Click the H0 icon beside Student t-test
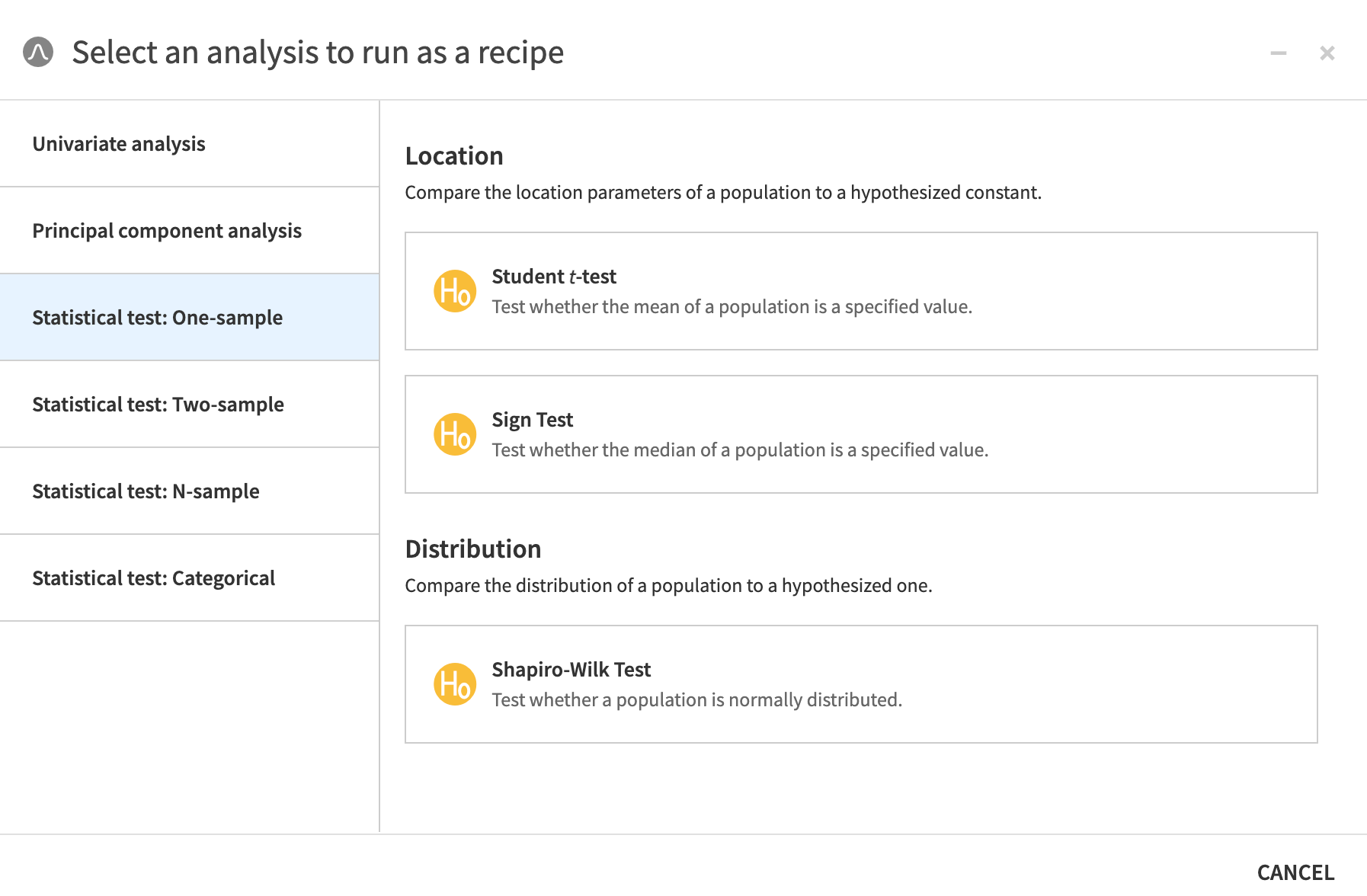The width and height of the screenshot is (1367, 896). (x=455, y=290)
